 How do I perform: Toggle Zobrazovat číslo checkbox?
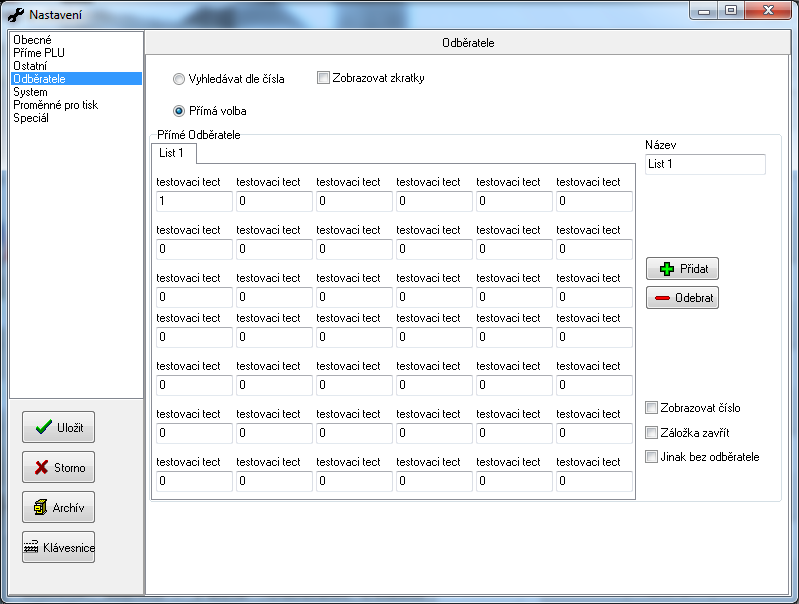[652, 408]
